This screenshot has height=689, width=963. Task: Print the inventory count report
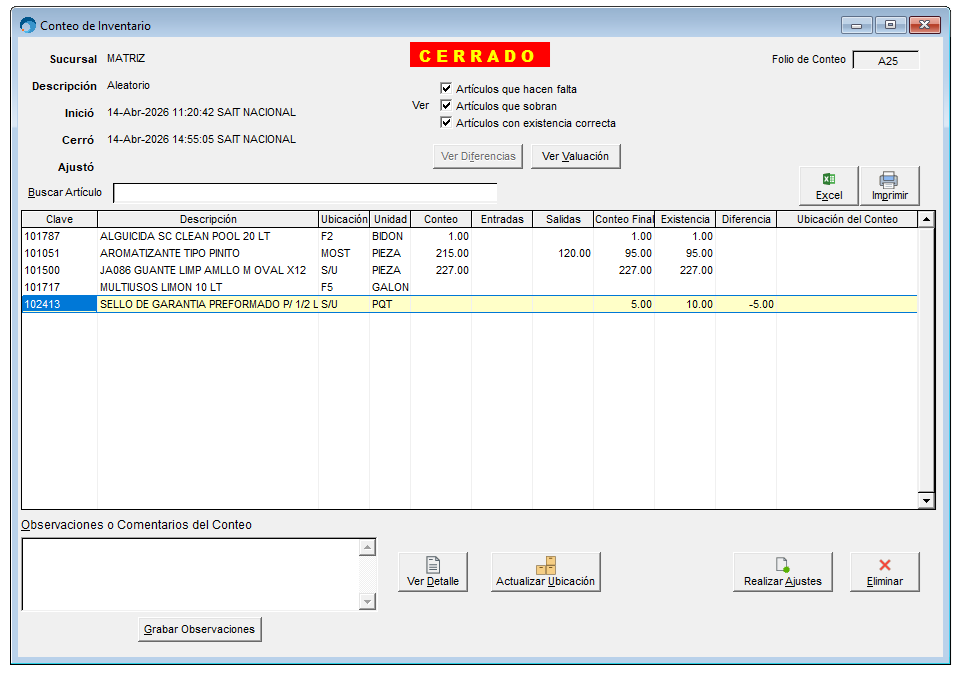pos(889,186)
